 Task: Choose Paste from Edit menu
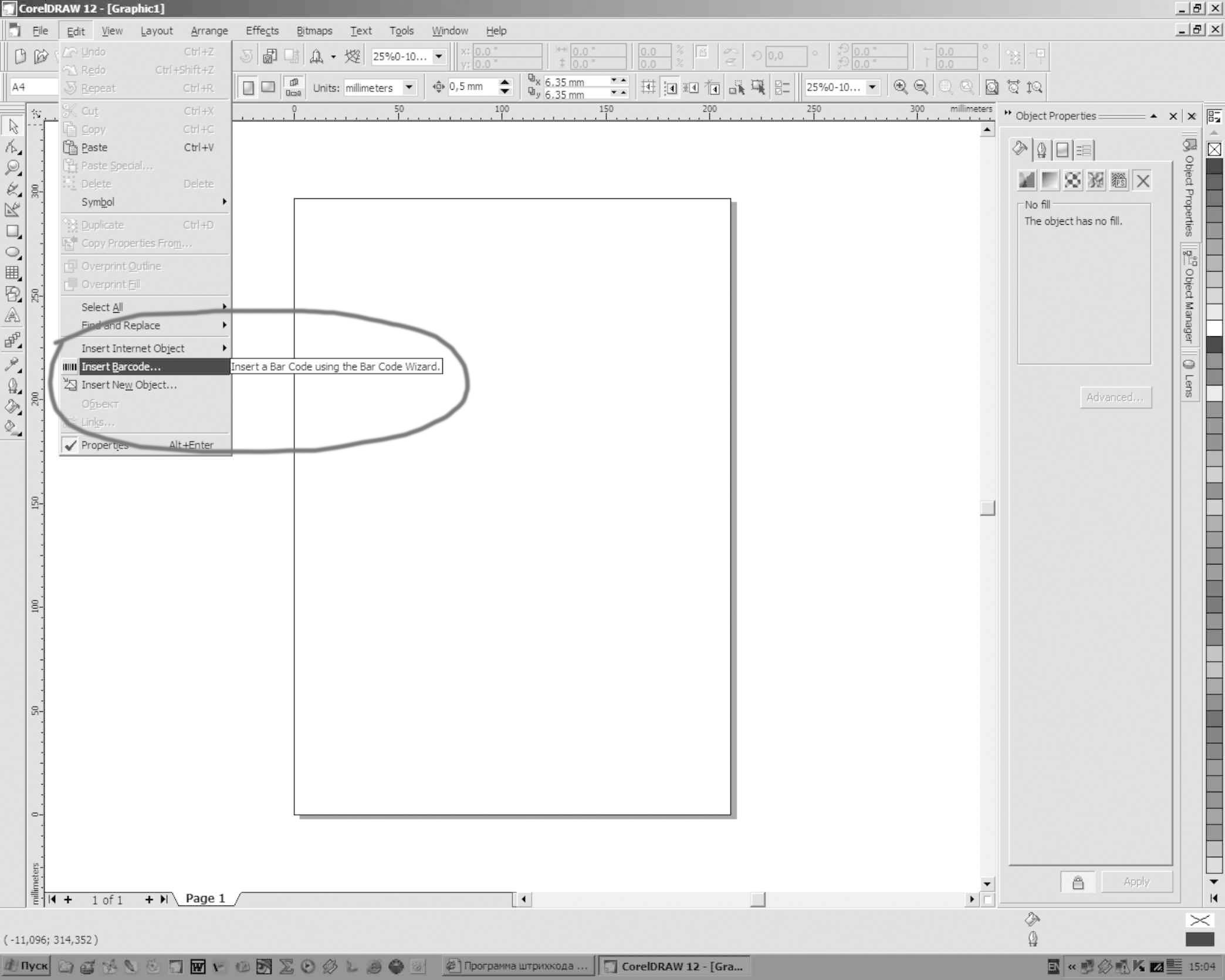coord(146,147)
